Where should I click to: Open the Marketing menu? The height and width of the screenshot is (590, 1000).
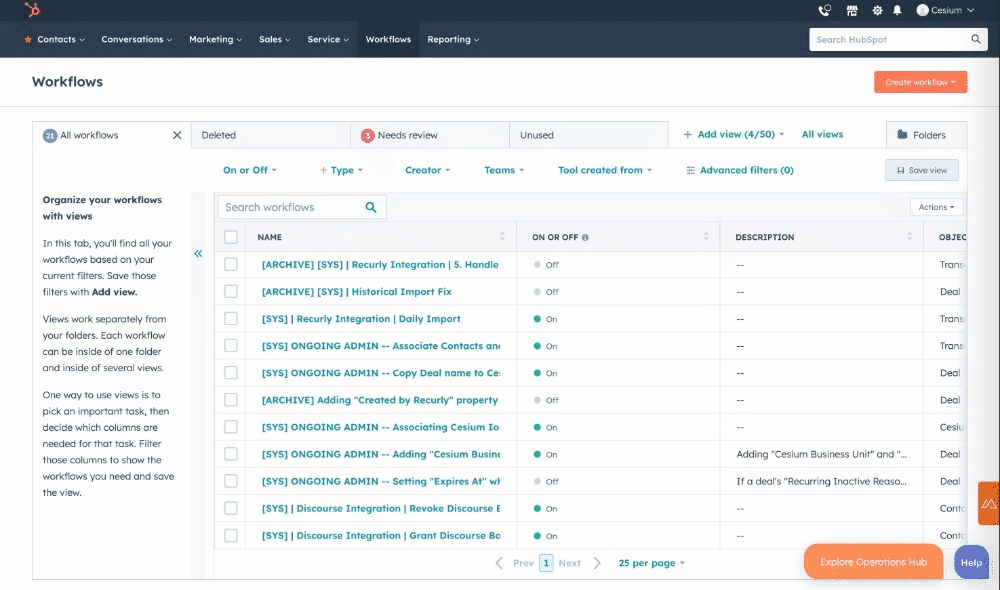[215, 40]
